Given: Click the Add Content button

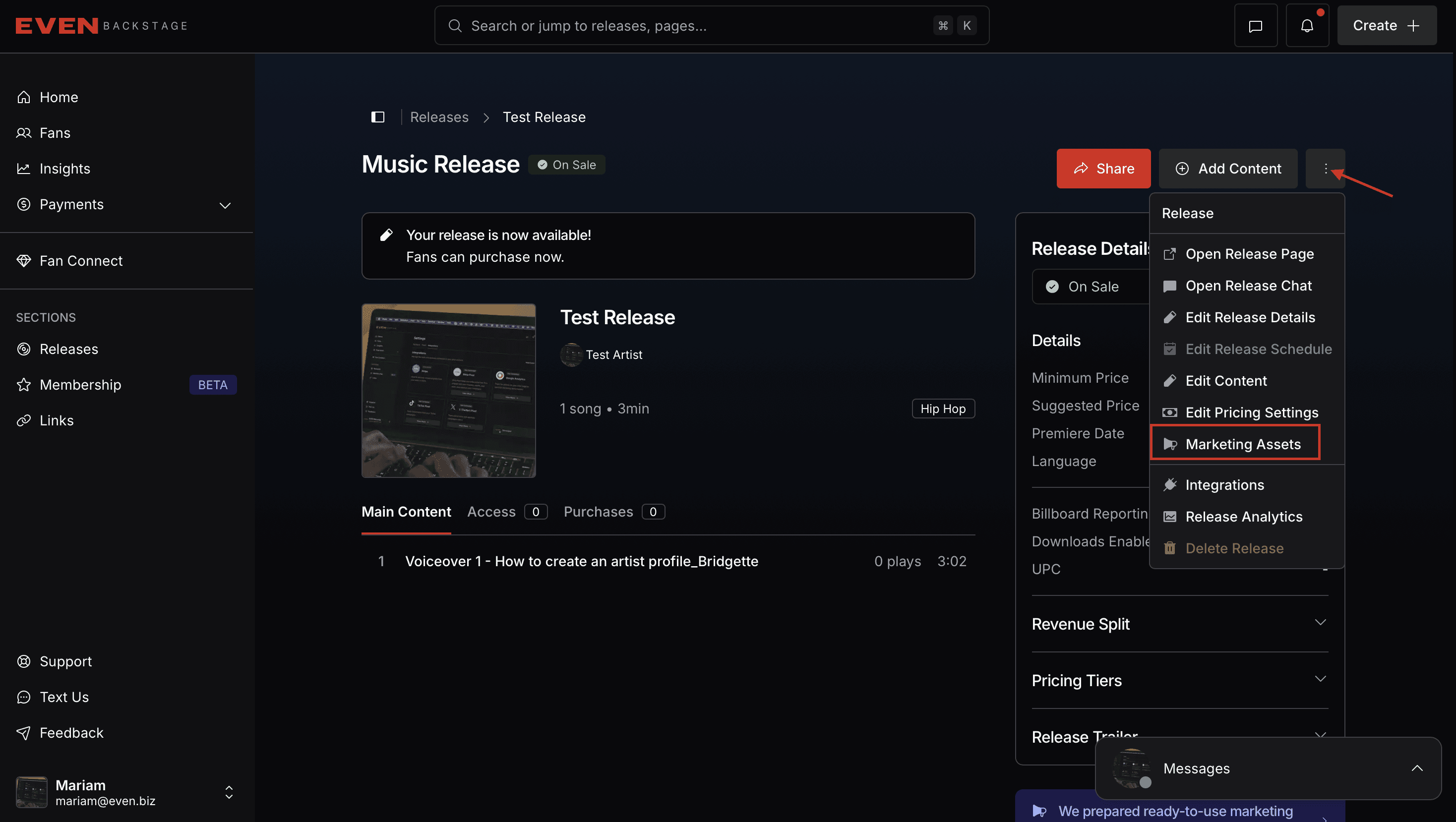Looking at the screenshot, I should click(1228, 169).
